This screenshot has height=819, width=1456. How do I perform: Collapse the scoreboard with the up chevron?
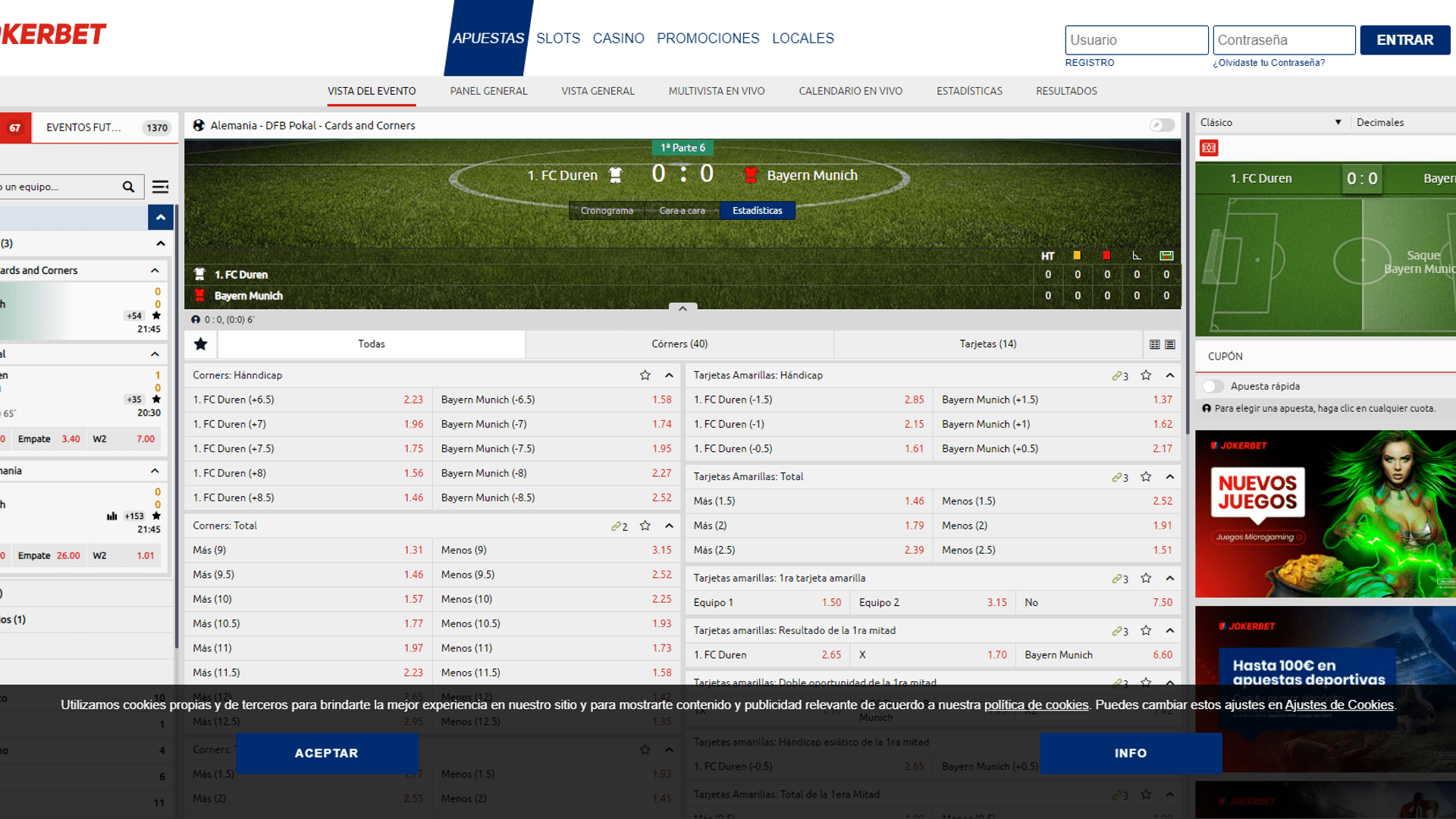pos(682,309)
